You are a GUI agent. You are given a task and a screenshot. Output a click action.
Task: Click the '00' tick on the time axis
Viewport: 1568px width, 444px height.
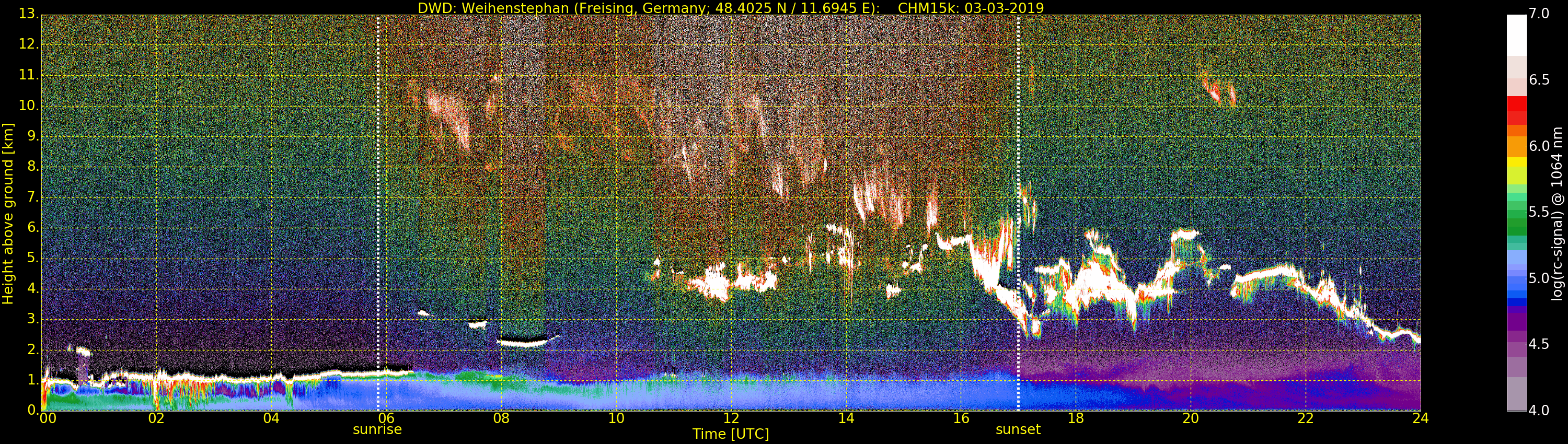(x=48, y=418)
